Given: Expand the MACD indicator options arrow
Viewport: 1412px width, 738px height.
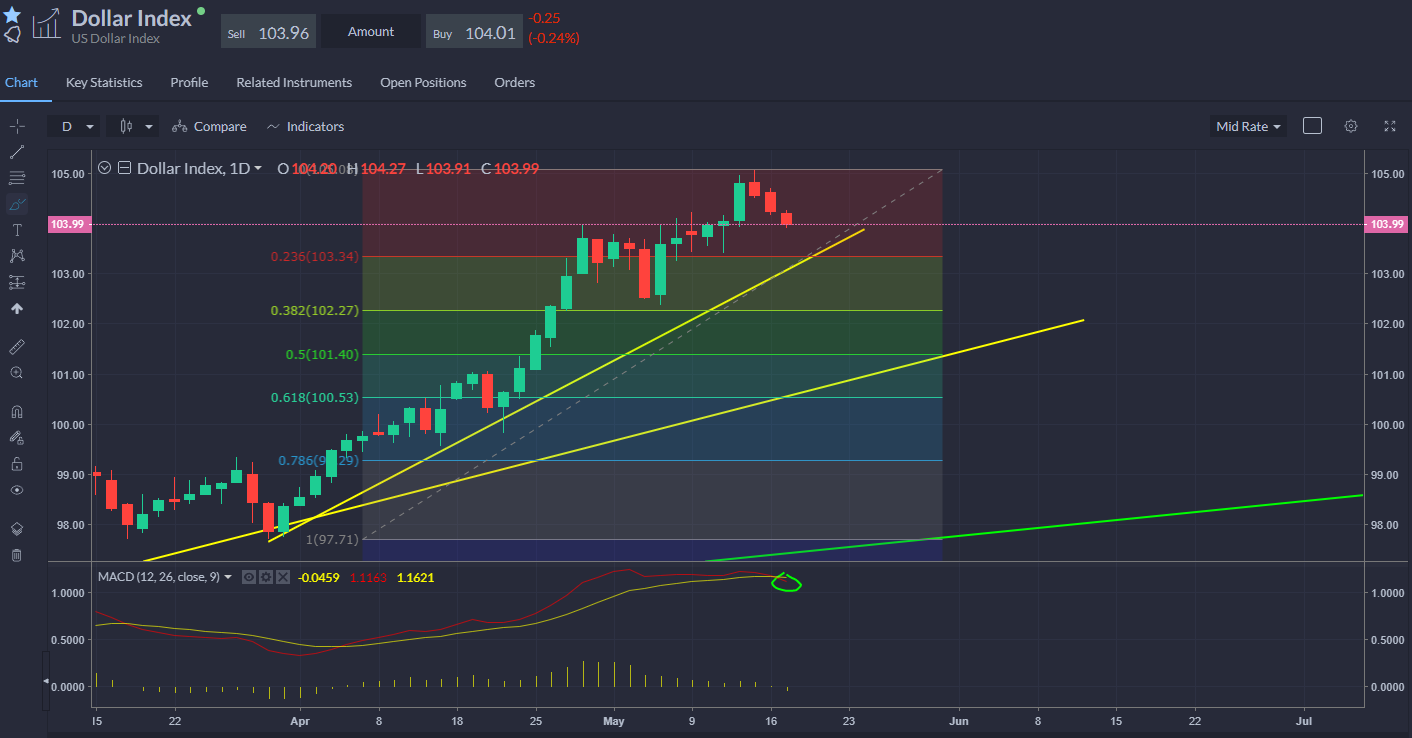Looking at the screenshot, I should tap(228, 577).
